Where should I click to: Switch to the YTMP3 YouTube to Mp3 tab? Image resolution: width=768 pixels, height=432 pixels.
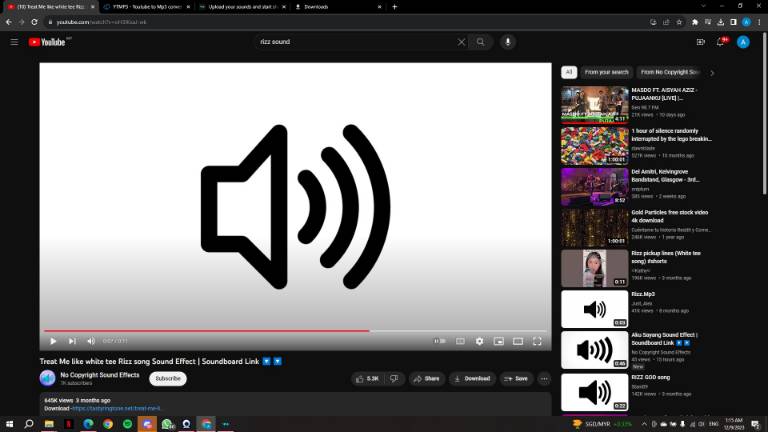coord(146,7)
